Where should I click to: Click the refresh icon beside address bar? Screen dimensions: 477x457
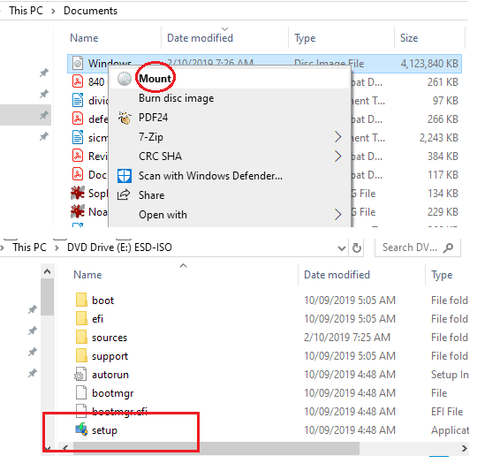coord(357,248)
